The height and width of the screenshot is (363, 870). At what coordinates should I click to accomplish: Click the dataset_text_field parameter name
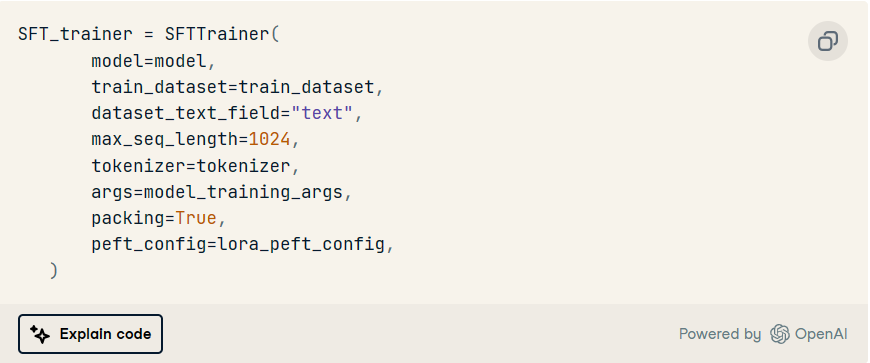(186, 114)
